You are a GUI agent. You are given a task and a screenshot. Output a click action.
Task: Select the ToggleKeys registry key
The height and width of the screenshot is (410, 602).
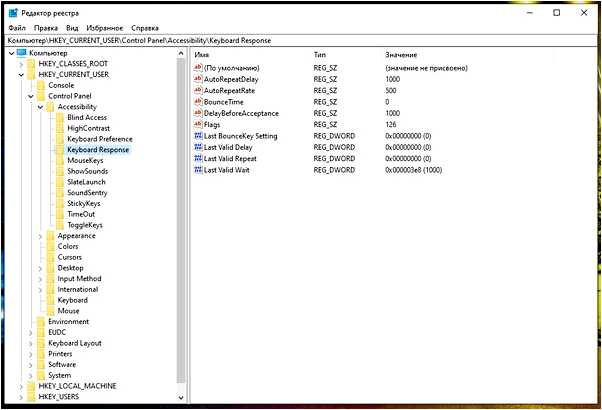click(84, 225)
